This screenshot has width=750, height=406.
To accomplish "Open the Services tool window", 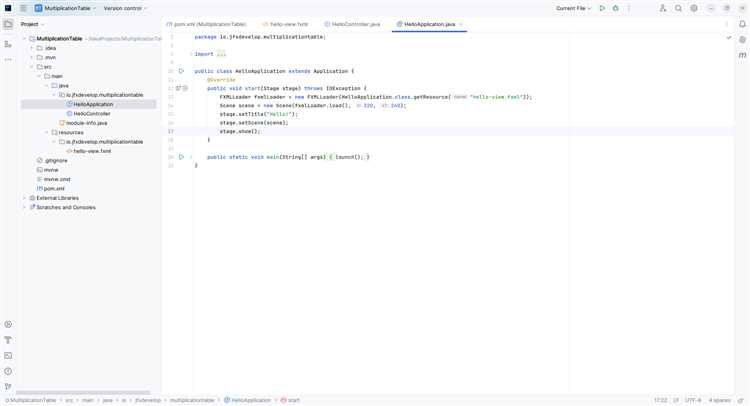I will [8, 324].
